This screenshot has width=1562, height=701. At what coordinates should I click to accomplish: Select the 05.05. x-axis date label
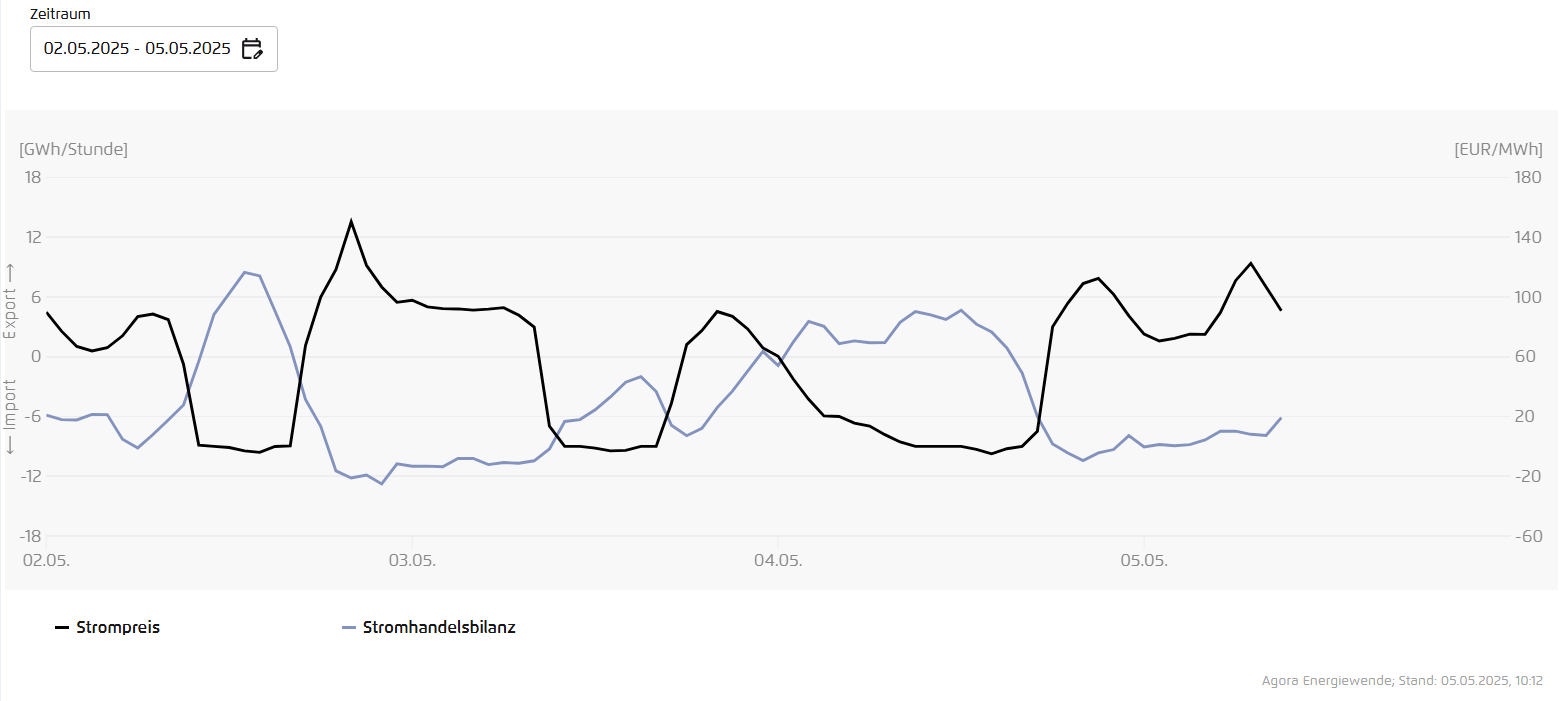pyautogui.click(x=1144, y=559)
